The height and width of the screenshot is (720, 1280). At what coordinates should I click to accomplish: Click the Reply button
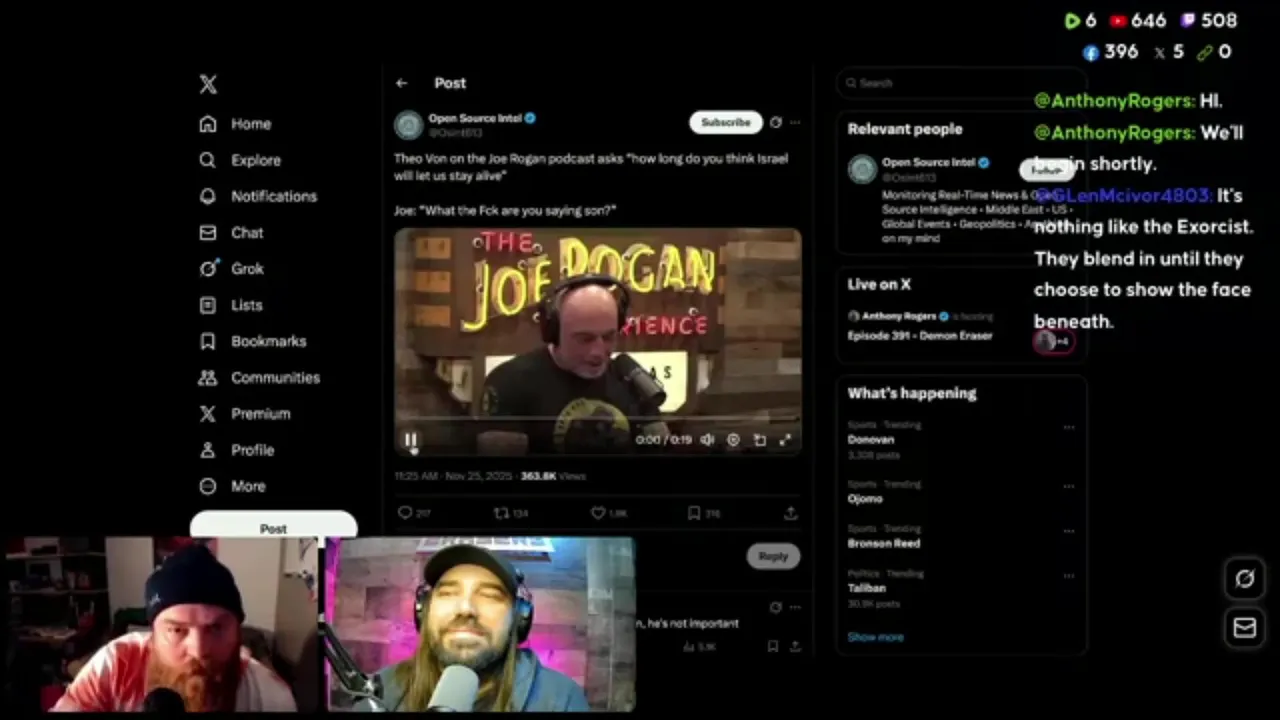773,556
